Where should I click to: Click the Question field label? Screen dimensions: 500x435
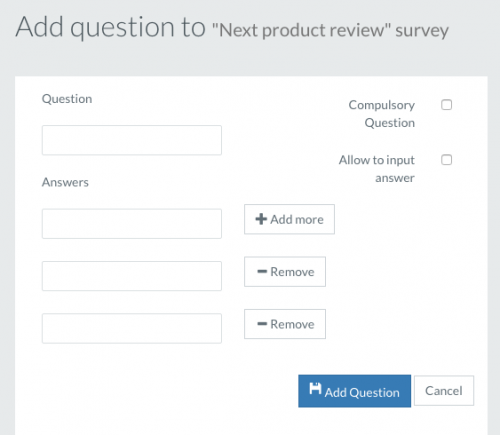click(x=67, y=99)
